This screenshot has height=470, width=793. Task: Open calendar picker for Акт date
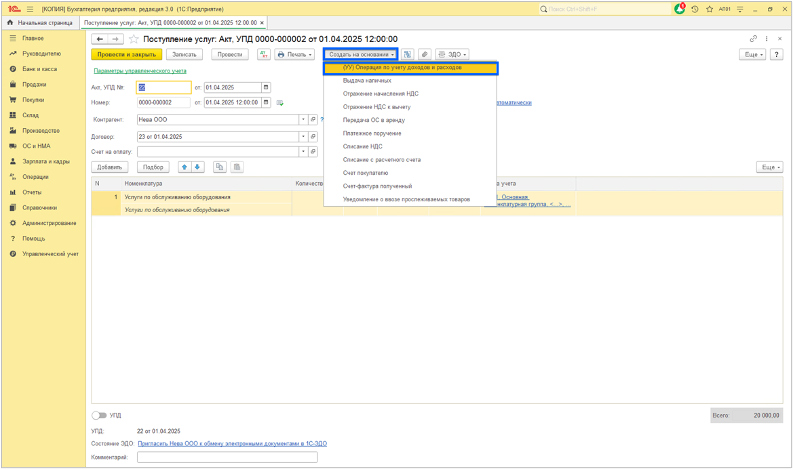(x=266, y=87)
